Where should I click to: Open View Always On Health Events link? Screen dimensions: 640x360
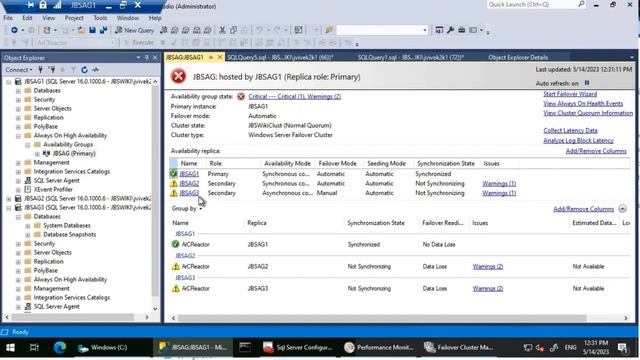click(x=583, y=103)
